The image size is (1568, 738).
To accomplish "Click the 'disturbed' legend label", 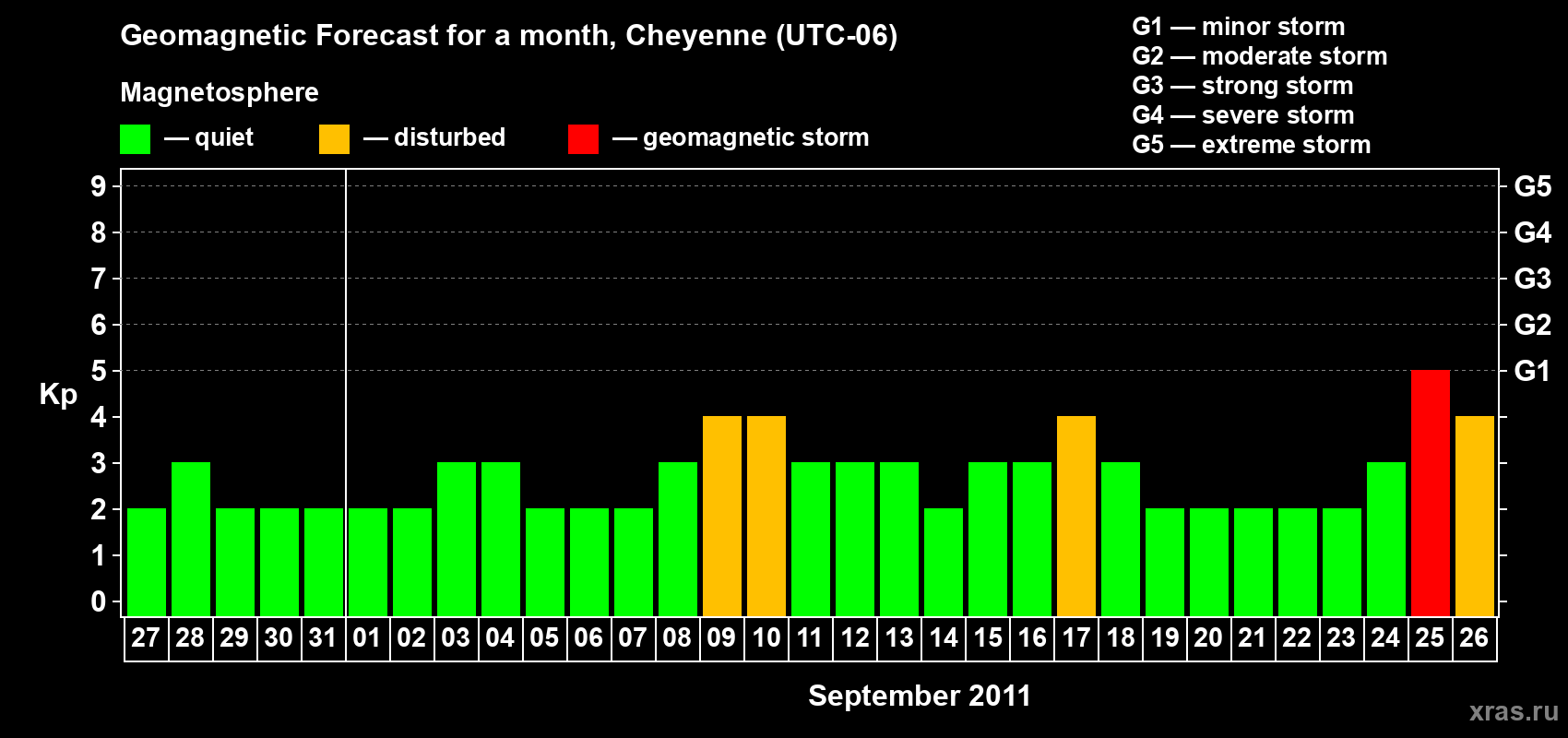I will click(x=450, y=137).
